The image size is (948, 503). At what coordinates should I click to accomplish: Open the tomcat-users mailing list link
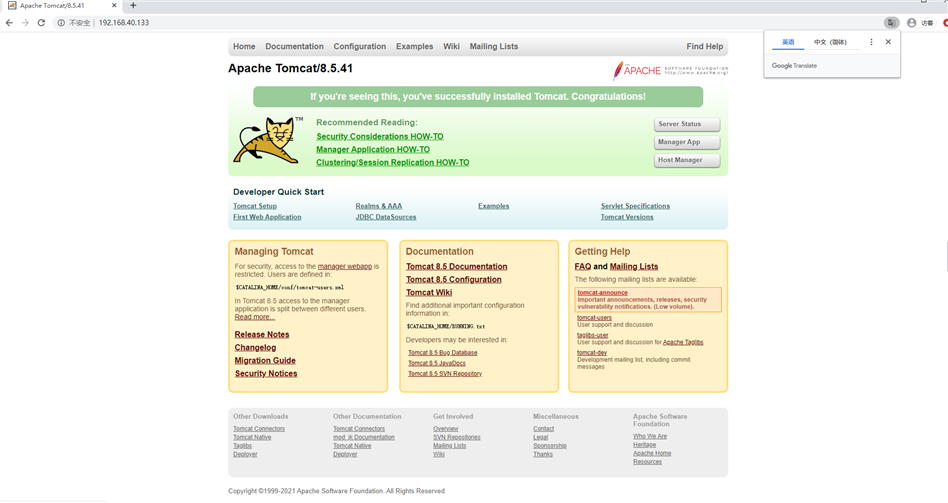[594, 317]
